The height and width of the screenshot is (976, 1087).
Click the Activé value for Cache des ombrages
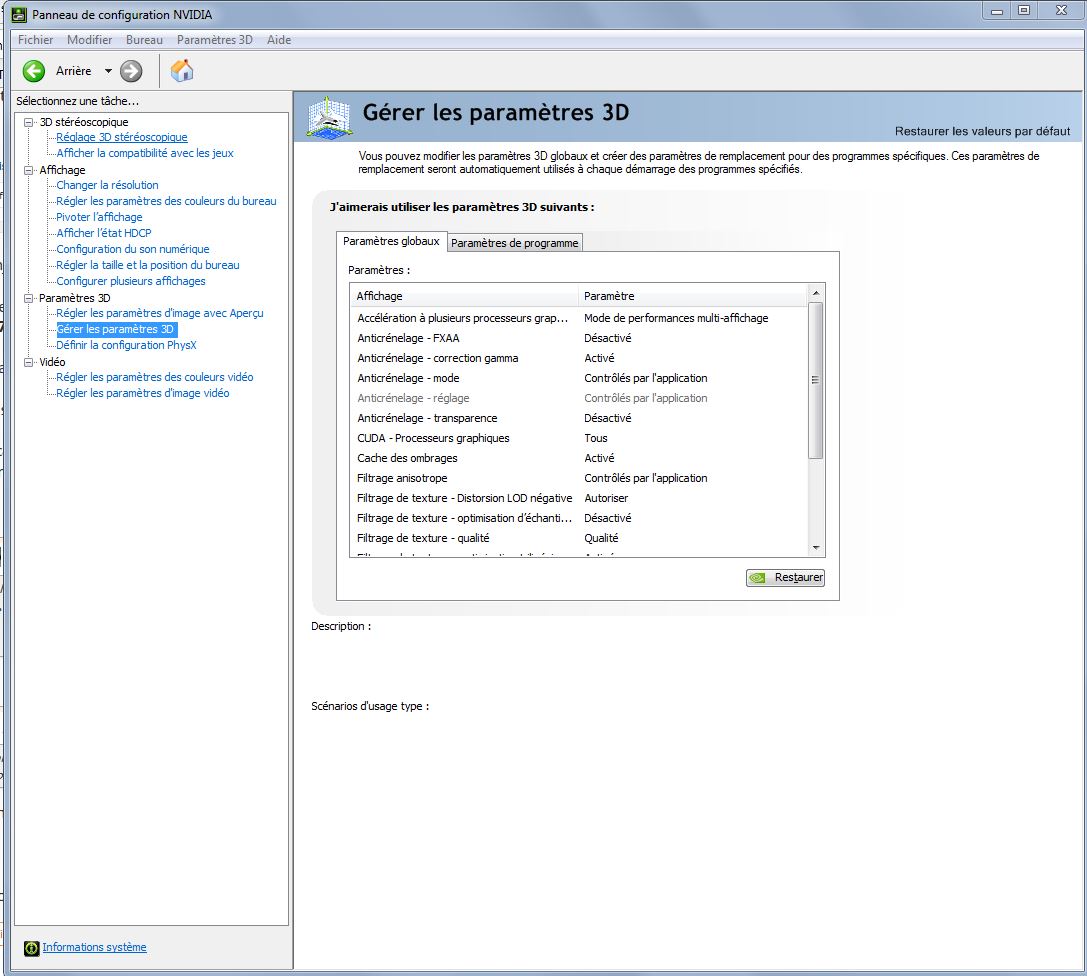[x=599, y=458]
